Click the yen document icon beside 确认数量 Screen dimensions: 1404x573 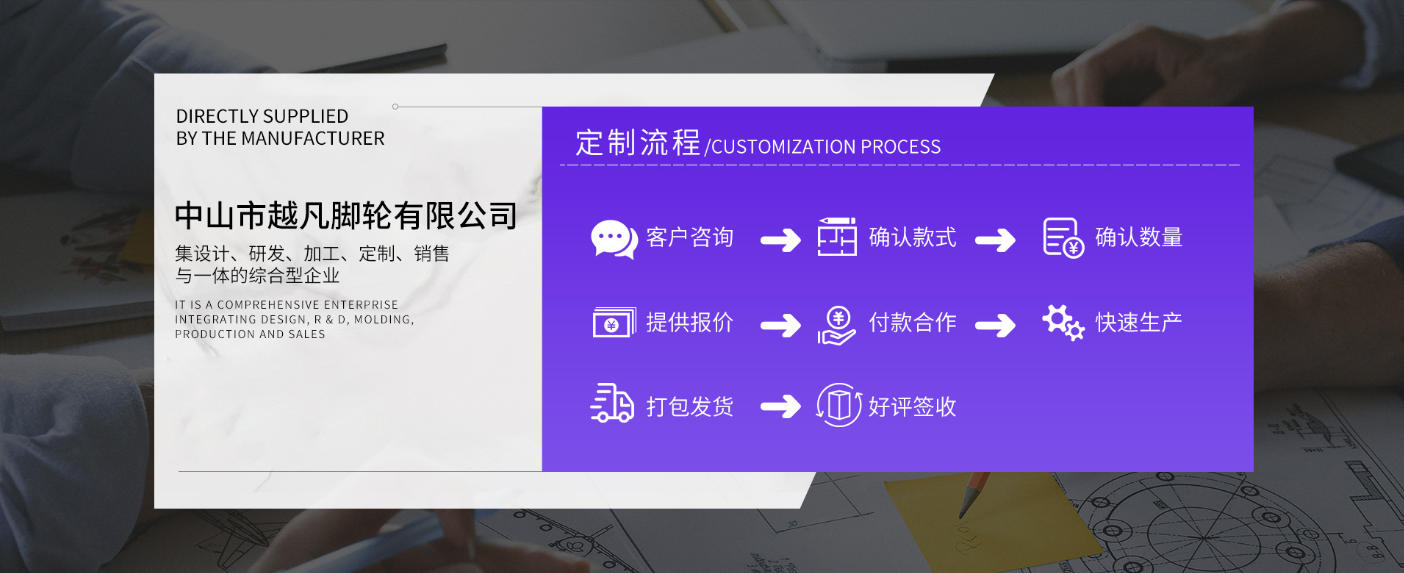(x=1063, y=238)
